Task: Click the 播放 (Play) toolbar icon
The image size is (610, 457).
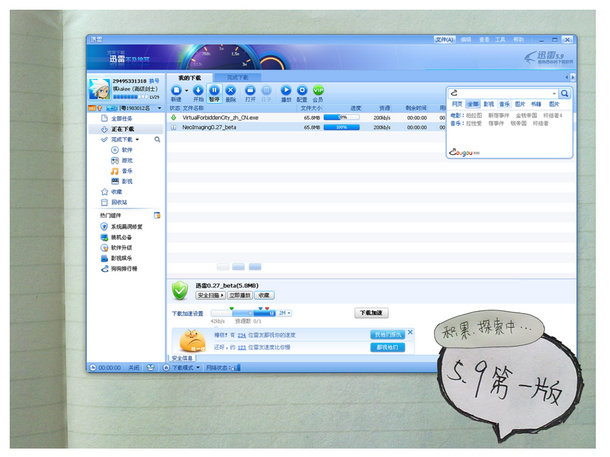Action: (x=286, y=91)
